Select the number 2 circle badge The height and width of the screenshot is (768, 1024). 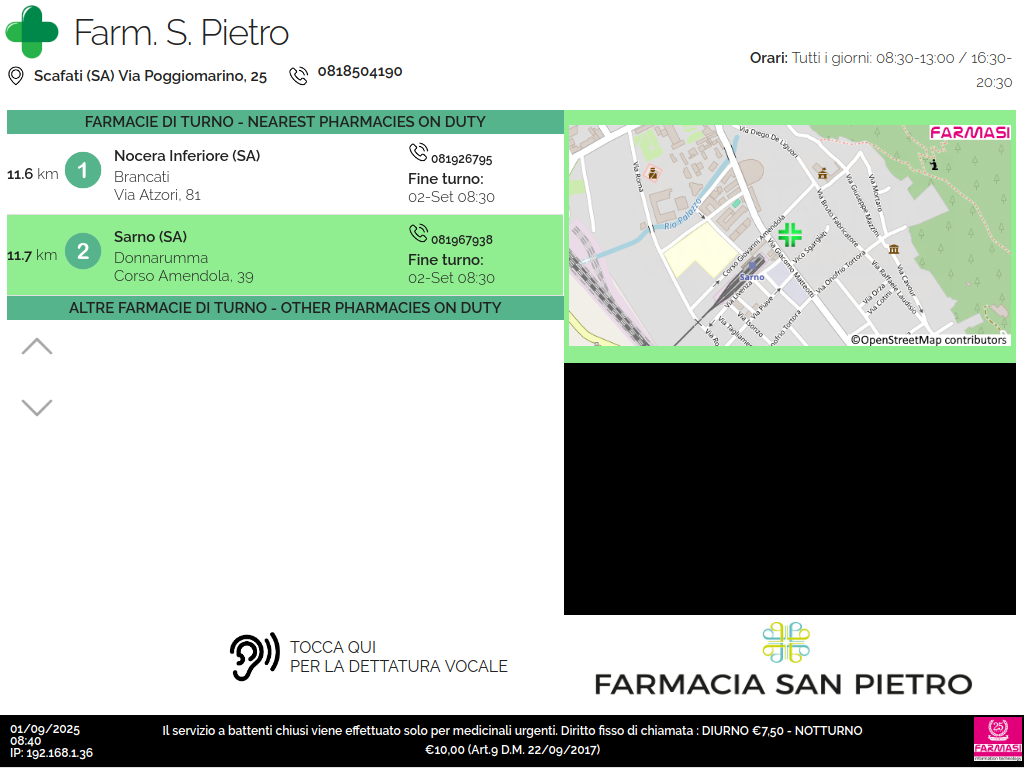pyautogui.click(x=83, y=252)
